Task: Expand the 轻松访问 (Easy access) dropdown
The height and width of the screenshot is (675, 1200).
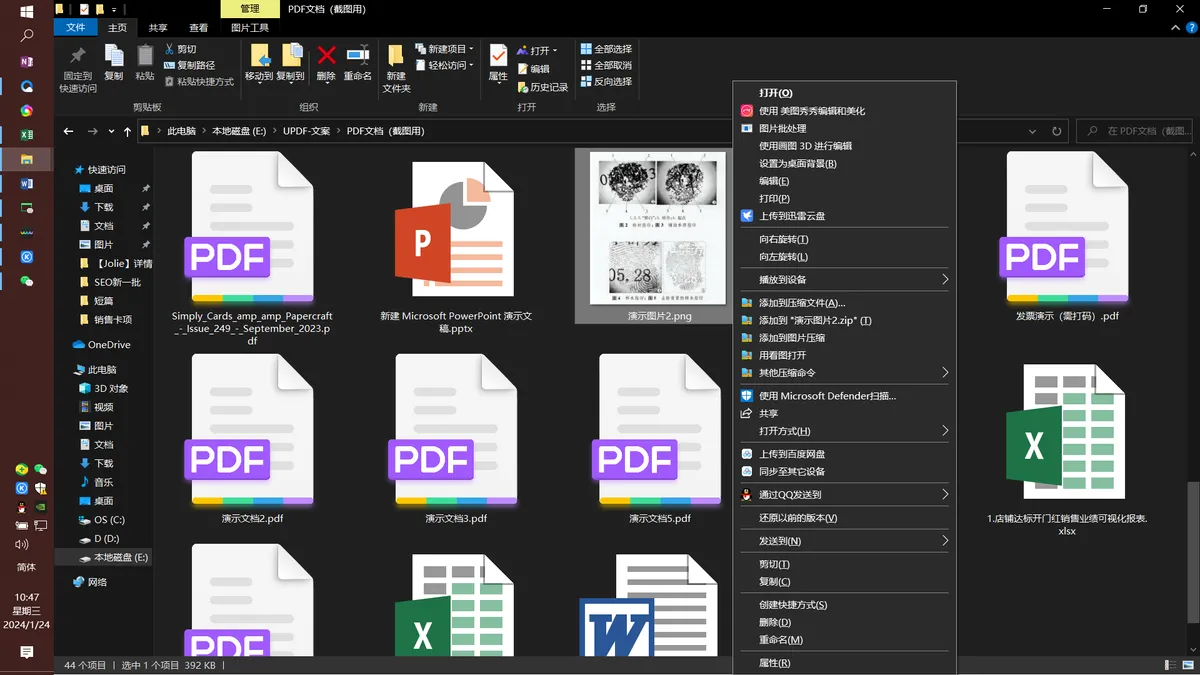Action: [x=444, y=65]
